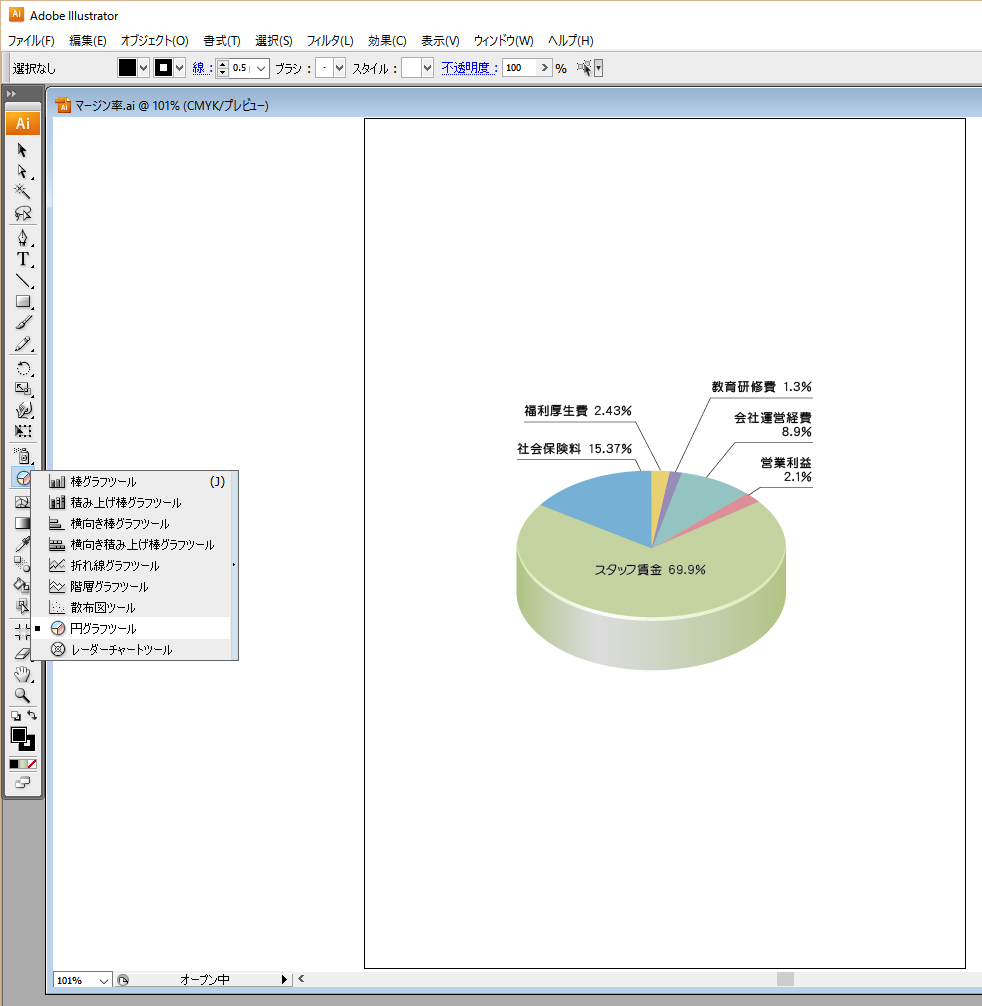This screenshot has height=1006, width=982.
Task: Pick the Type tool in toolbox
Action: pyautogui.click(x=22, y=258)
